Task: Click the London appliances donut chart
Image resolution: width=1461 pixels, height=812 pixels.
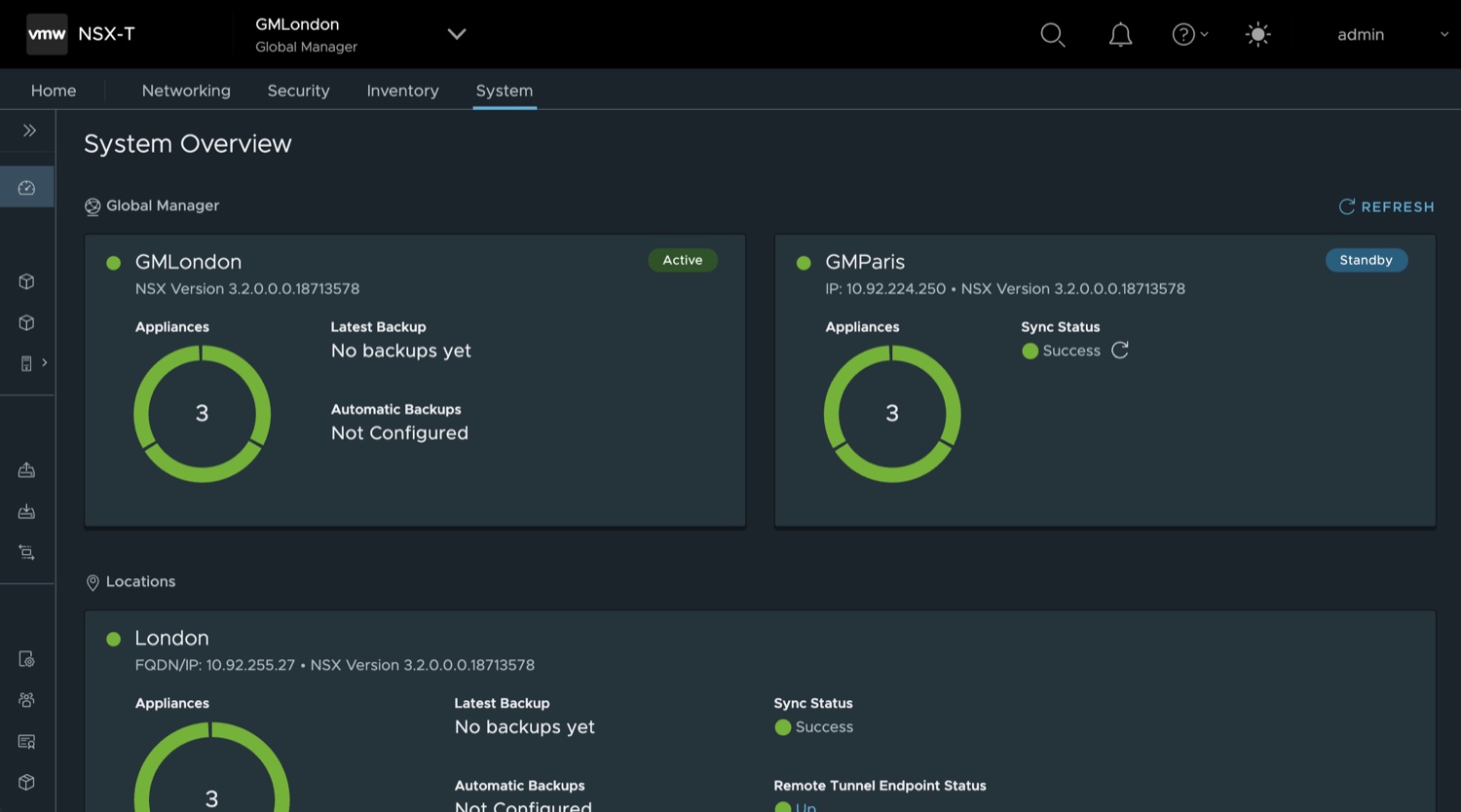Action: 211,767
